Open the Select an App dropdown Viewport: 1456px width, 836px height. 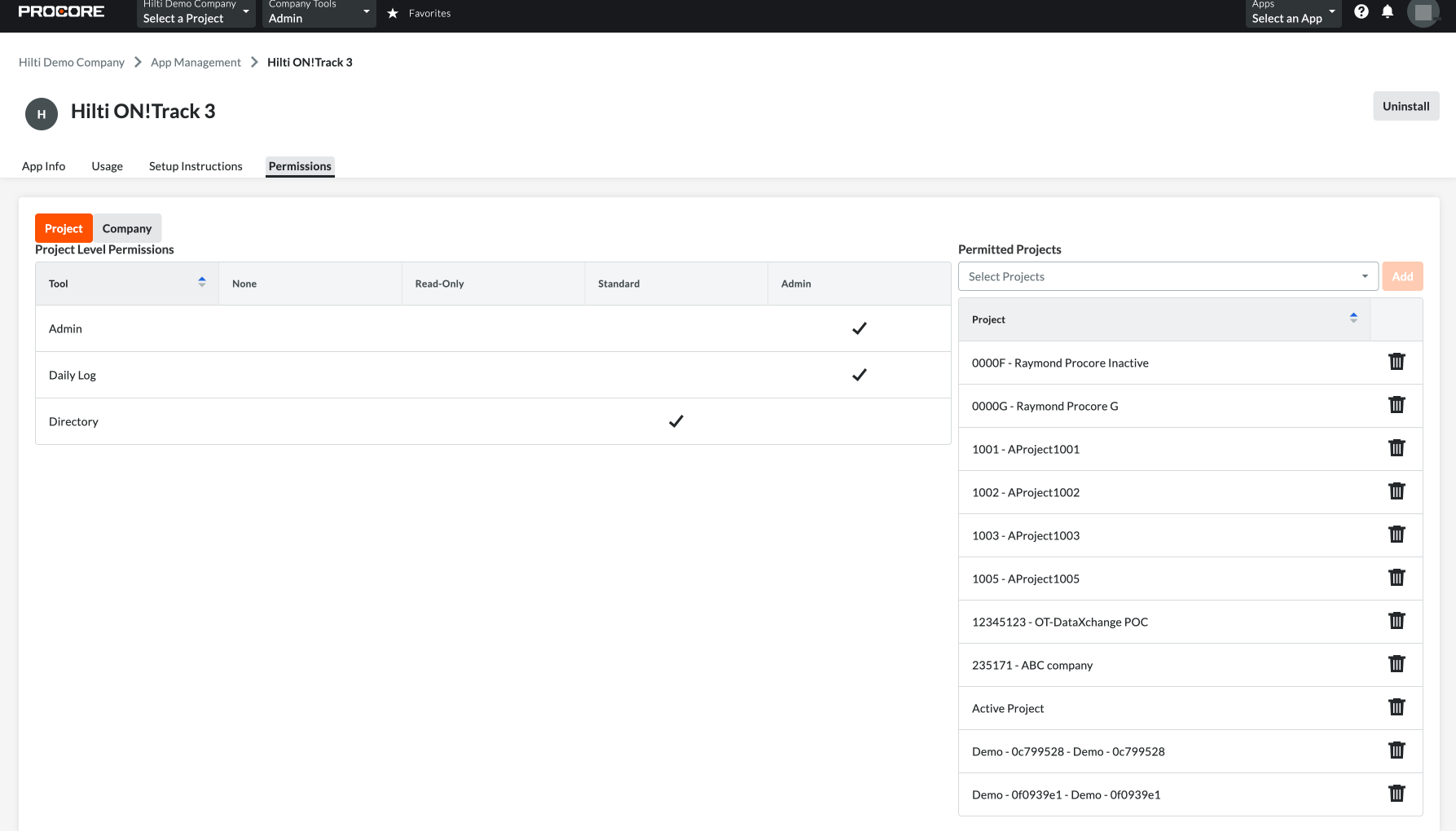[x=1293, y=13]
